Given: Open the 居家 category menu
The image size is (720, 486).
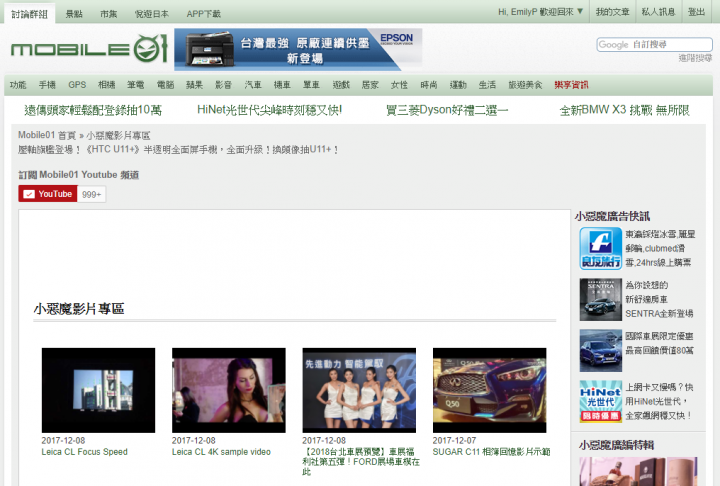Looking at the screenshot, I should pyautogui.click(x=370, y=85).
